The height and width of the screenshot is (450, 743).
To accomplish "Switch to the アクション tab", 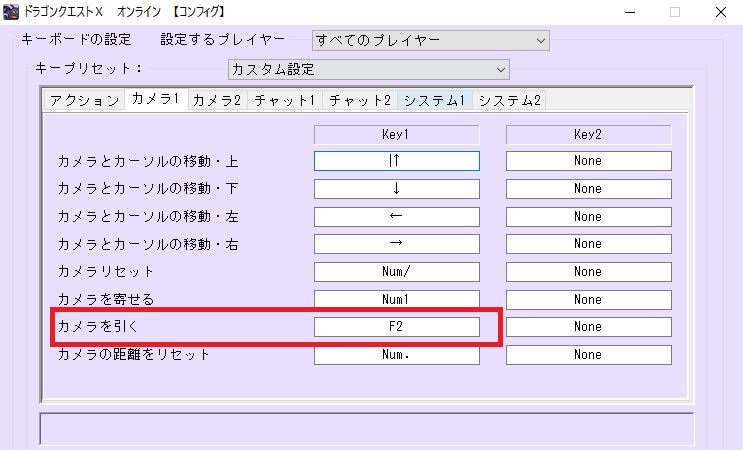I will [84, 100].
